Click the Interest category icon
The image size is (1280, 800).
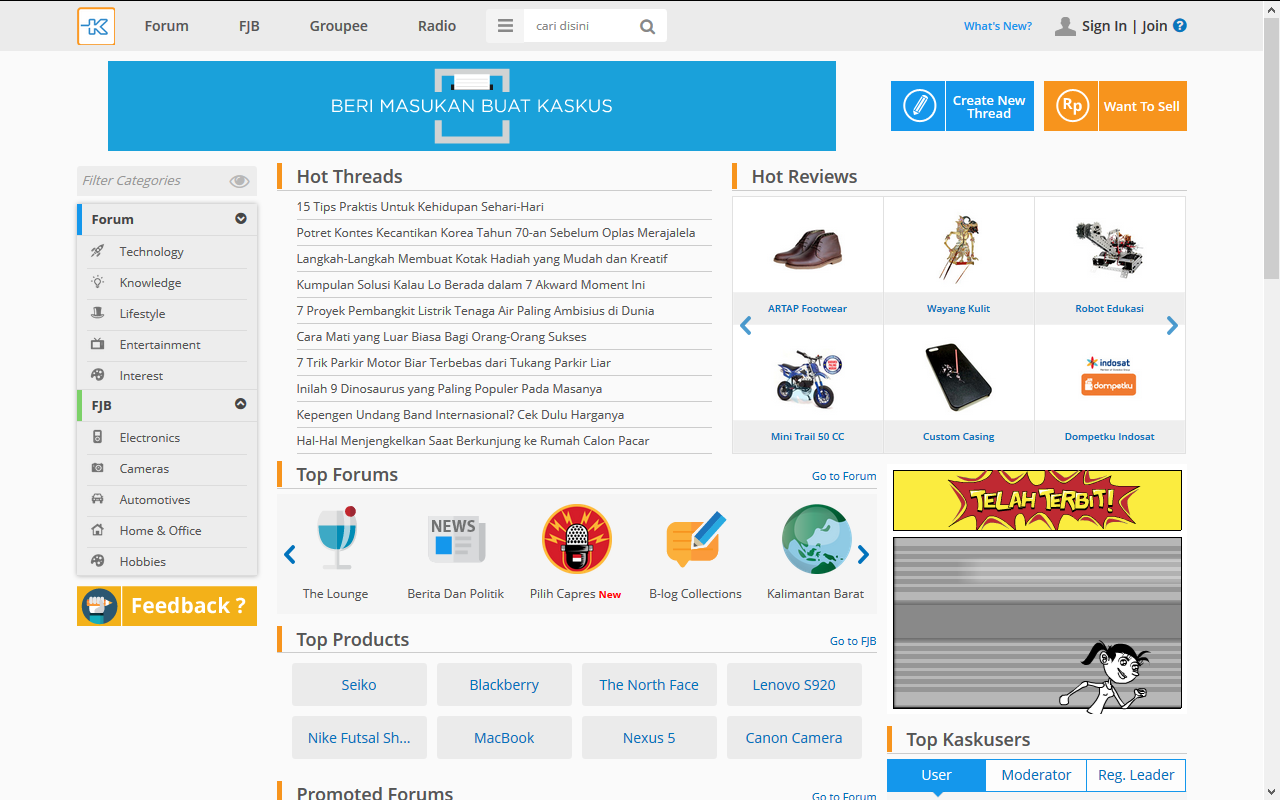97,375
